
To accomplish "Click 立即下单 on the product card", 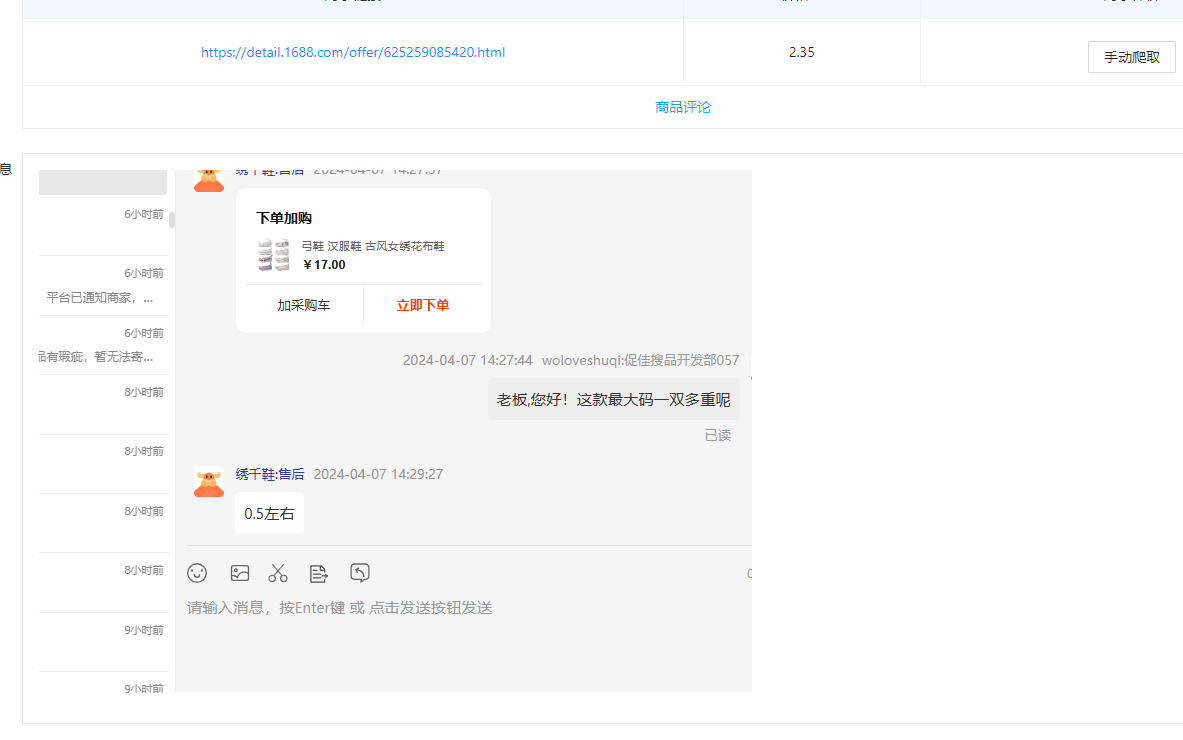I will (x=422, y=305).
